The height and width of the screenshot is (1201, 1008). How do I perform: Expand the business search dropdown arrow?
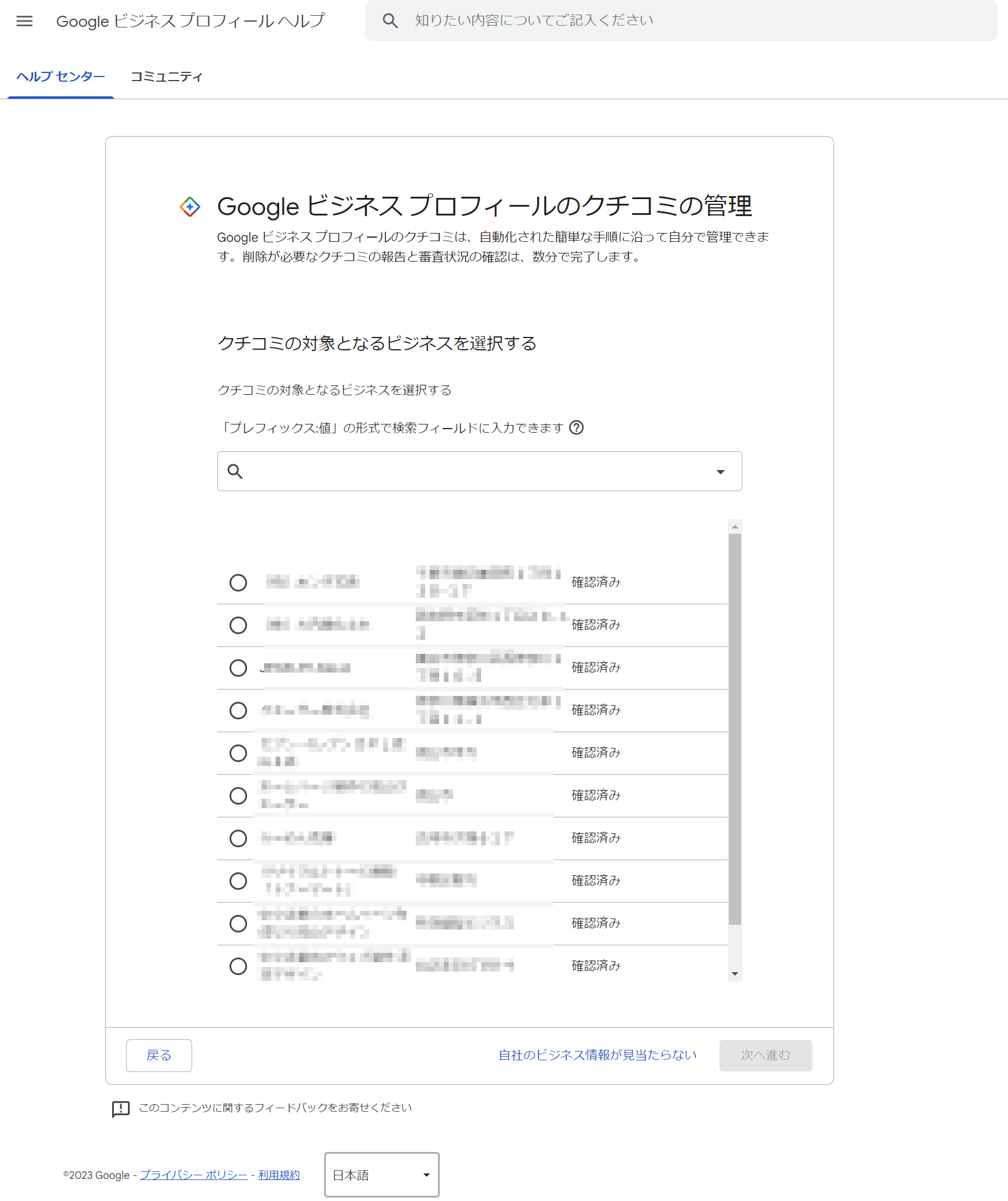pos(721,472)
